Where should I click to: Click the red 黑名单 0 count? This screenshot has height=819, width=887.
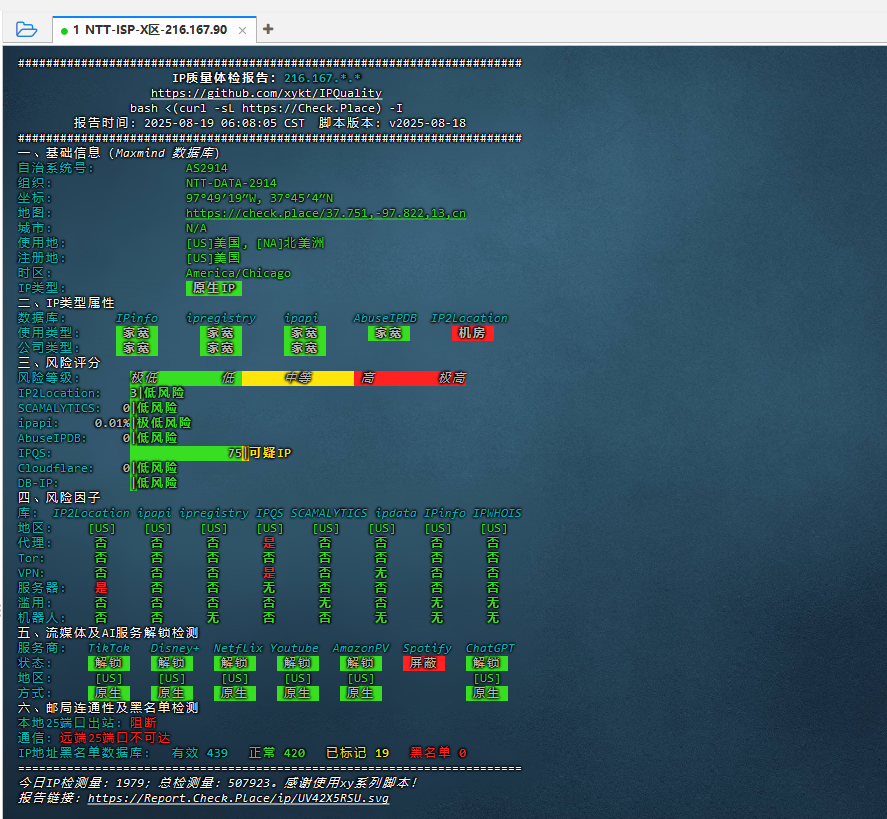[438, 753]
